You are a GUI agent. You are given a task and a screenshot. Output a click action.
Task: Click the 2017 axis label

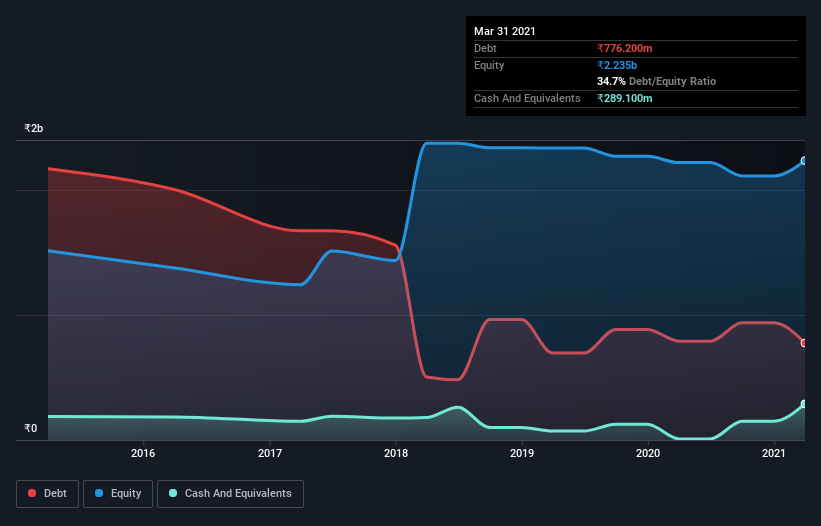[270, 453]
